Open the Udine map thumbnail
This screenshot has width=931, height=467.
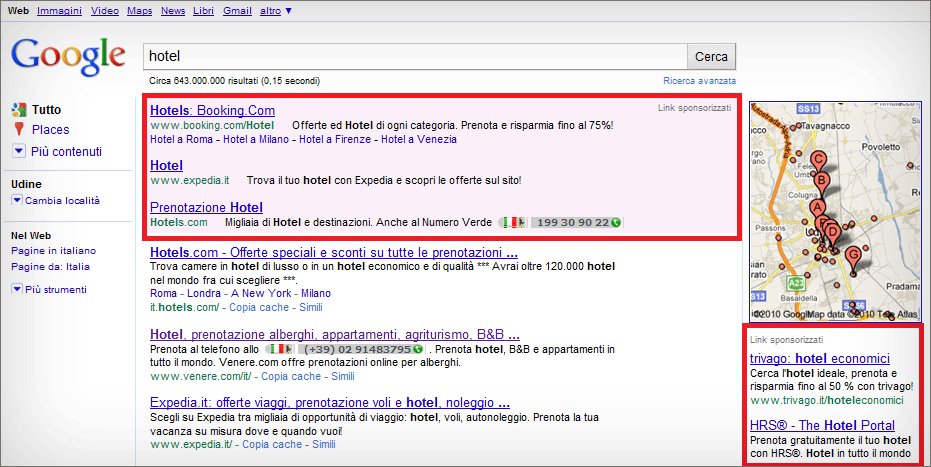[835, 211]
